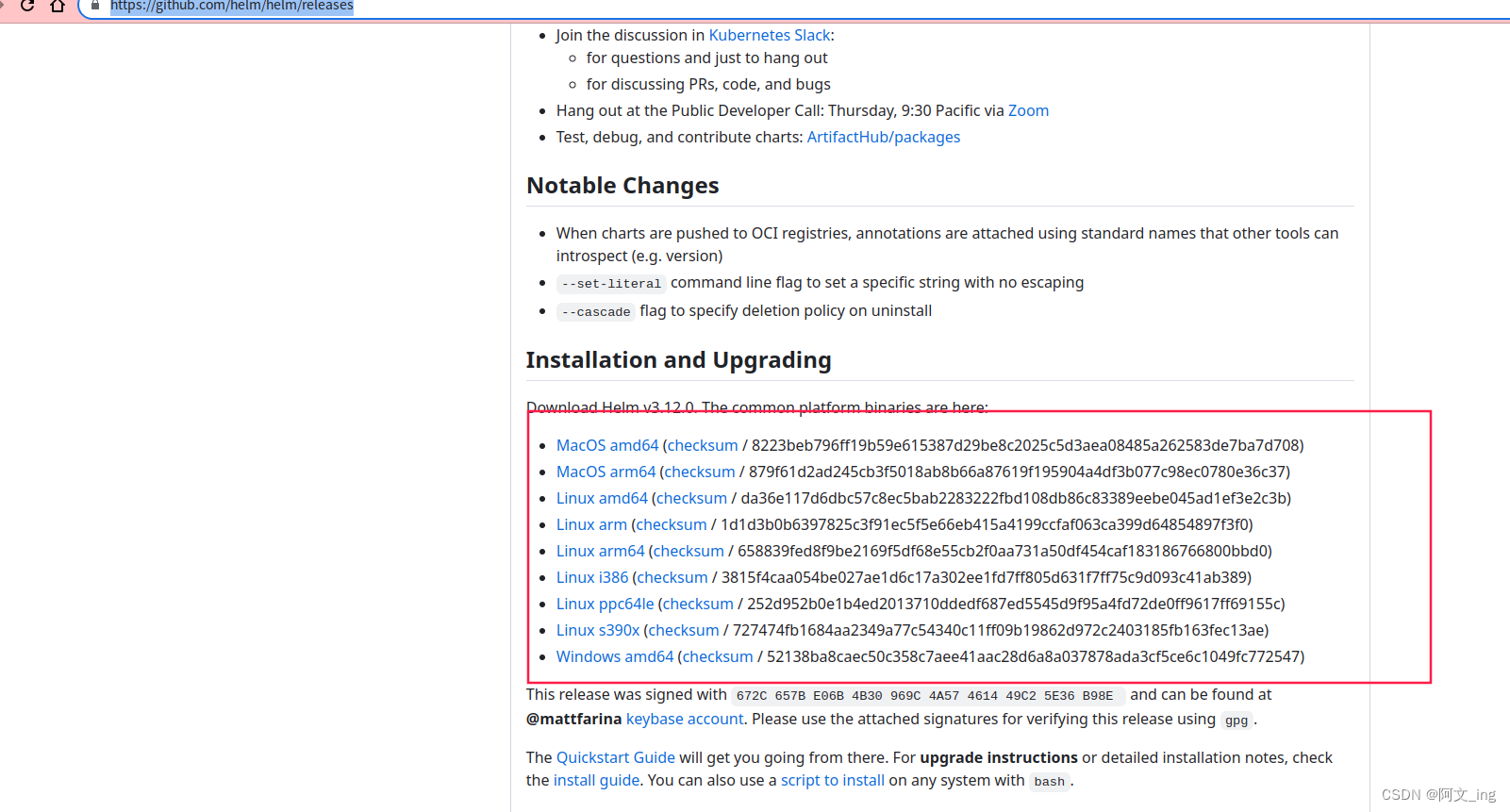Download the MacOS amd64 binary

coord(606,444)
